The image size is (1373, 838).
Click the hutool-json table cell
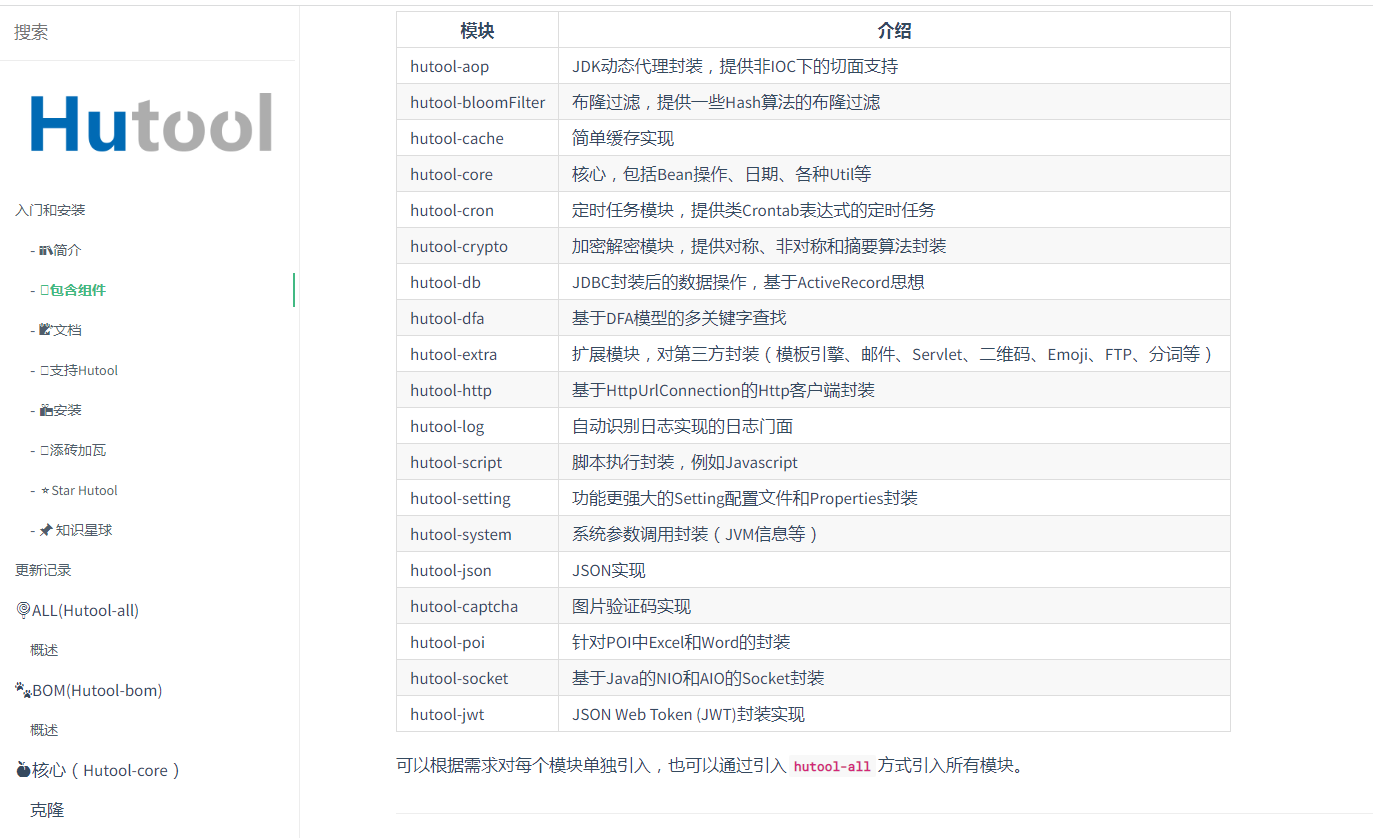point(477,570)
